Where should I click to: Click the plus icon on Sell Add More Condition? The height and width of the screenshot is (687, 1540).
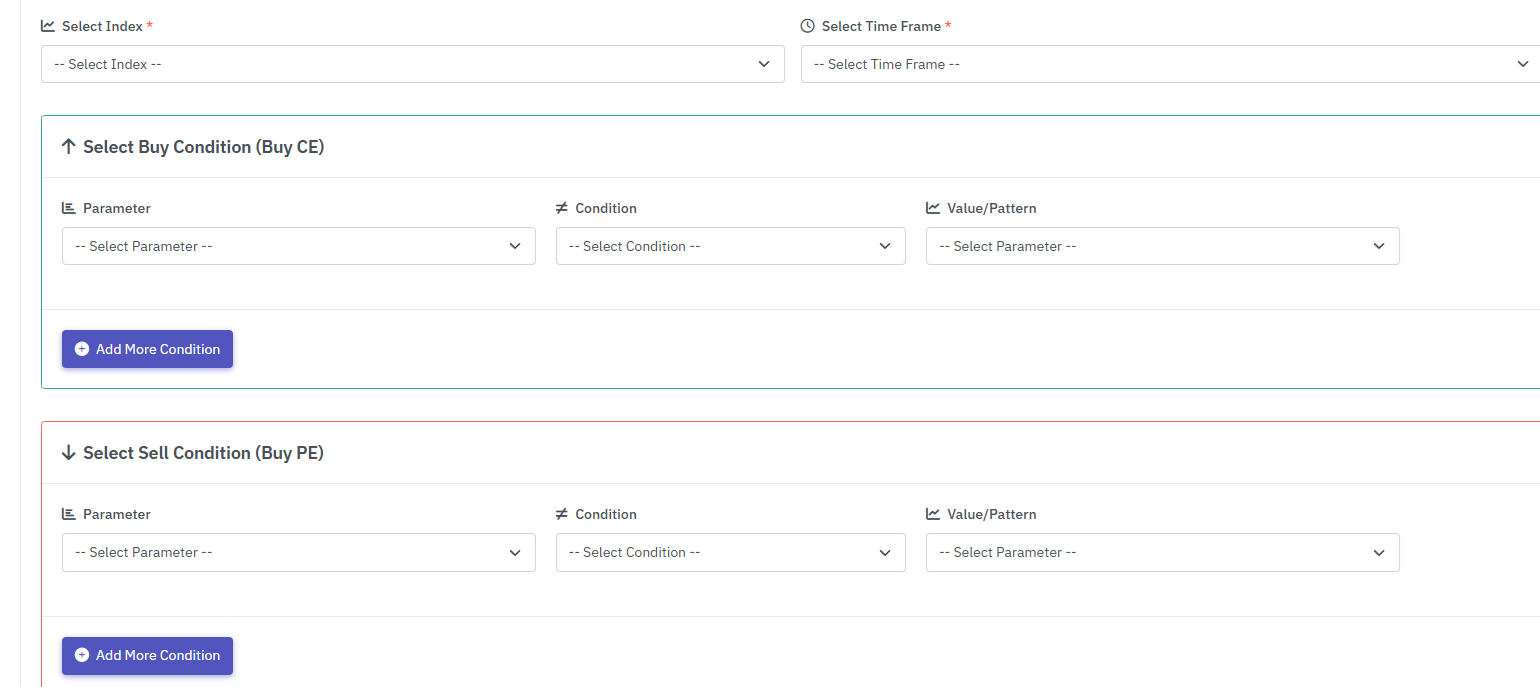point(81,655)
